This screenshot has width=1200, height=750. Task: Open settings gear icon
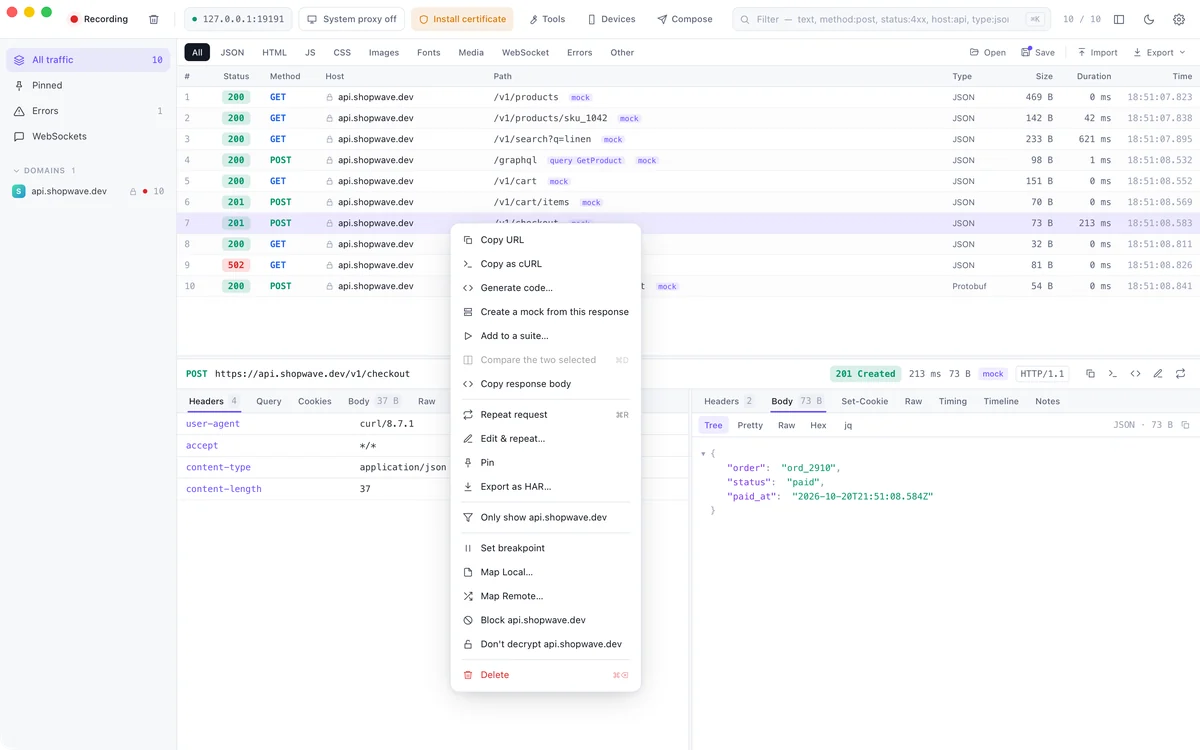click(1179, 19)
